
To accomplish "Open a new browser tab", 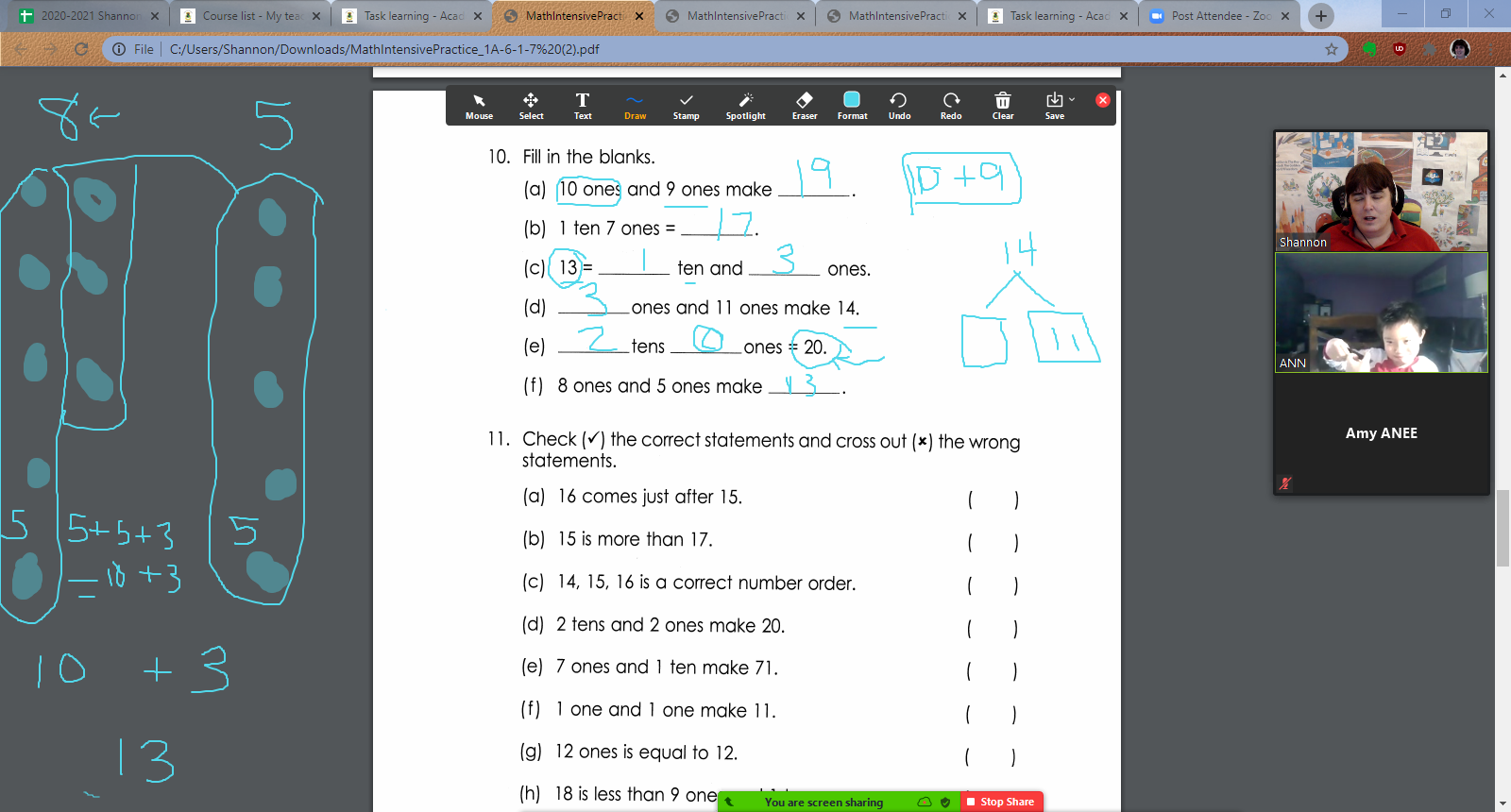I will tap(1321, 16).
